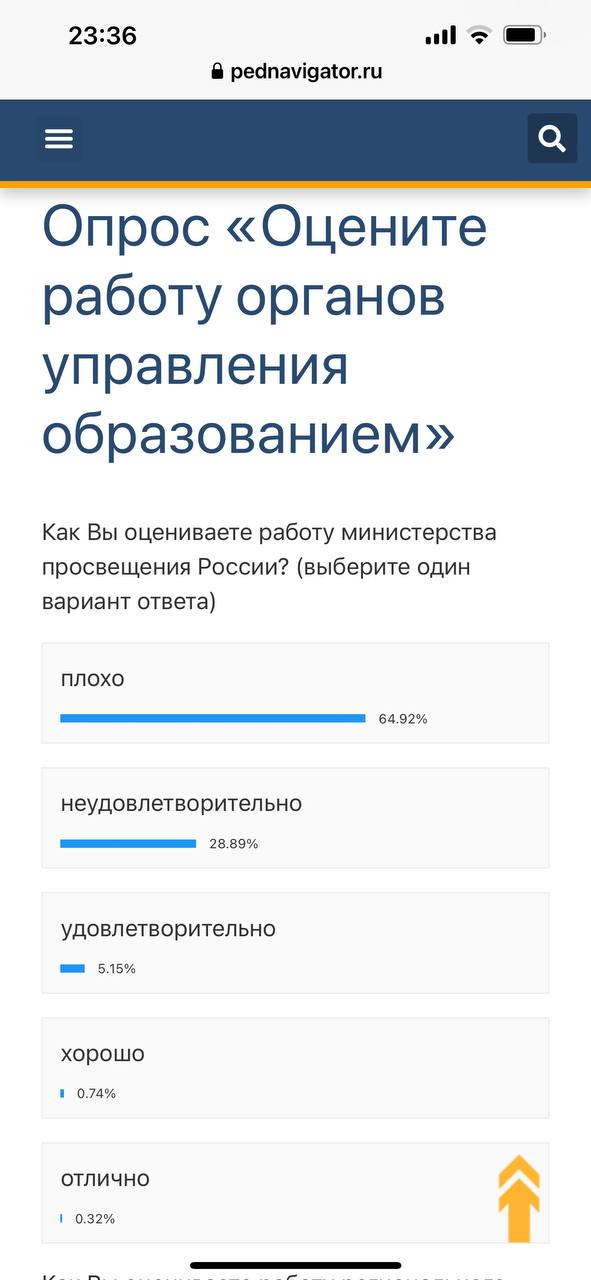Image resolution: width=591 pixels, height=1280 pixels.
Task: Tap the lock icon beside pednavigator.ru
Action: pyautogui.click(x=217, y=72)
